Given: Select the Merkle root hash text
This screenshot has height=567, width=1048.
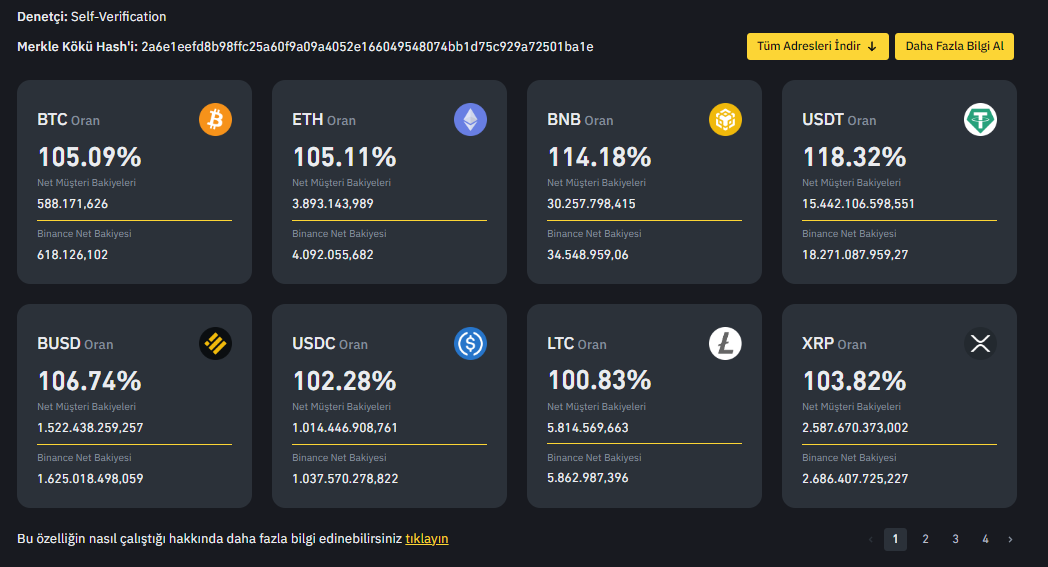Looking at the screenshot, I should 367,47.
